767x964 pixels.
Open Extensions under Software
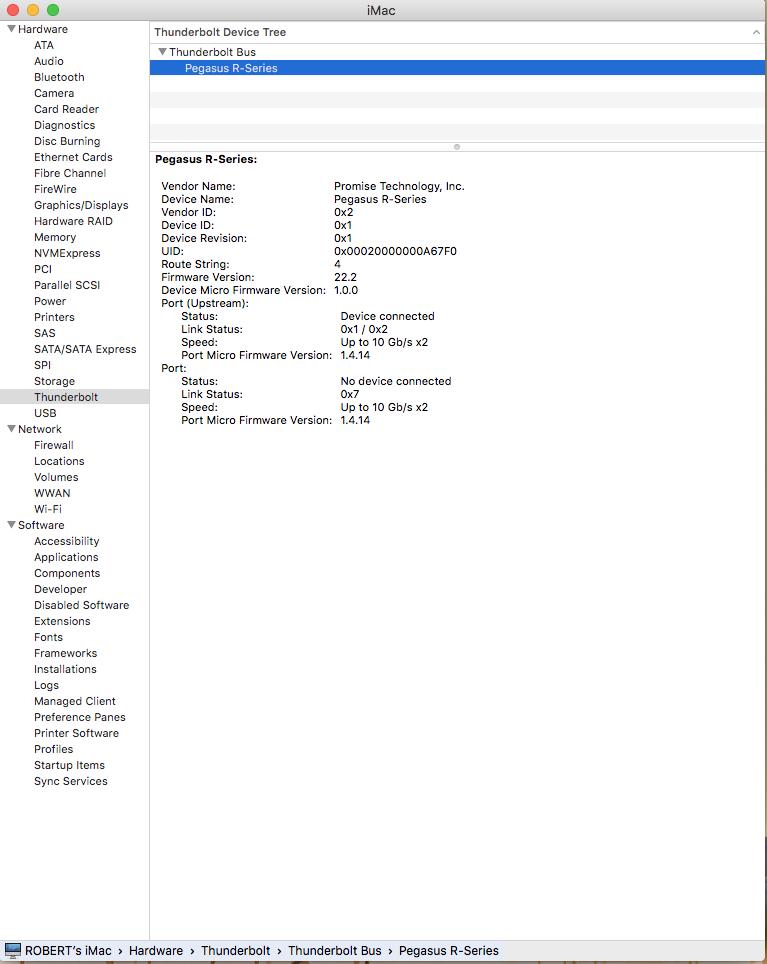click(x=62, y=621)
